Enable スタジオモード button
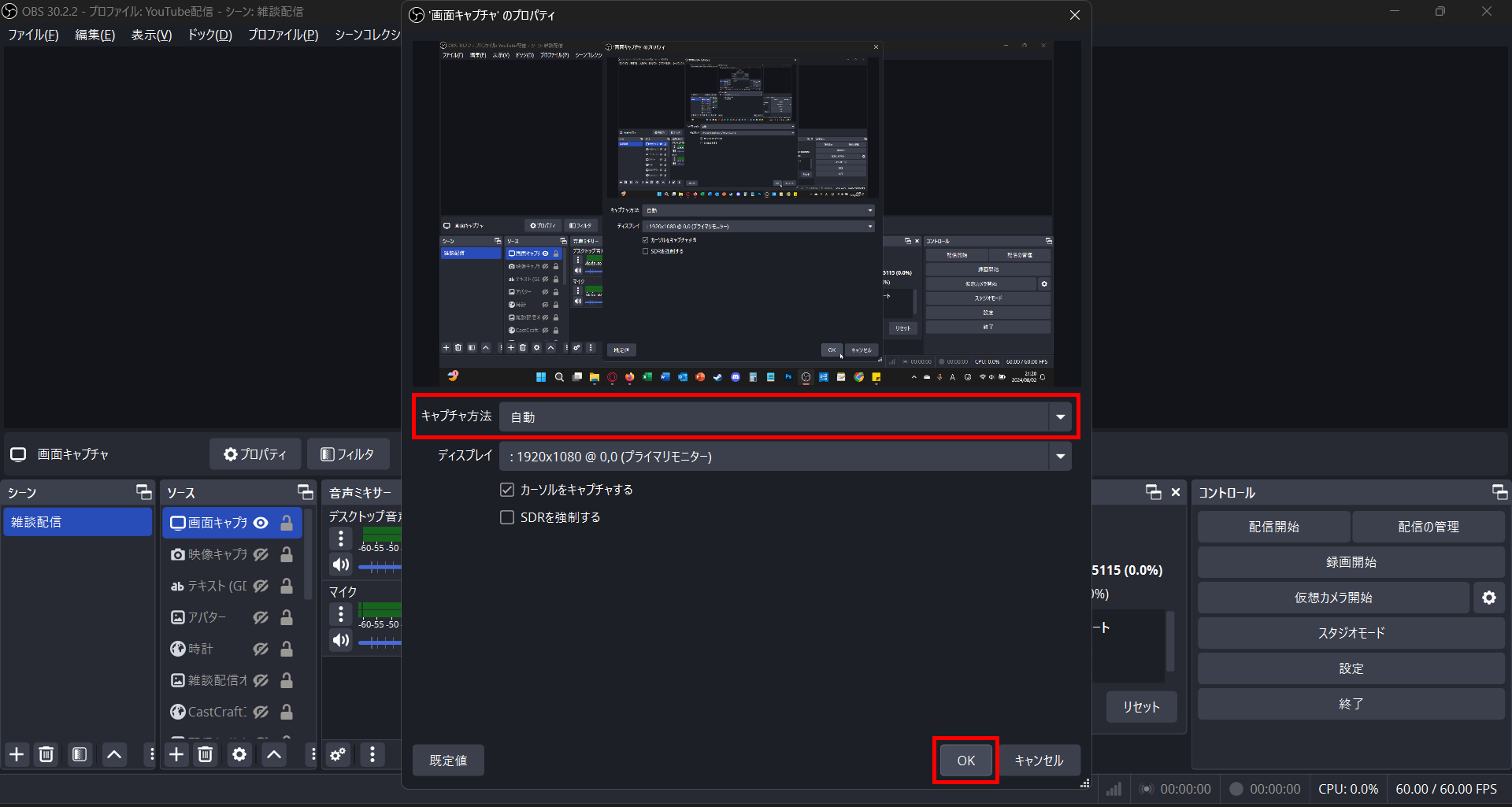Image resolution: width=1512 pixels, height=807 pixels. (1351, 633)
